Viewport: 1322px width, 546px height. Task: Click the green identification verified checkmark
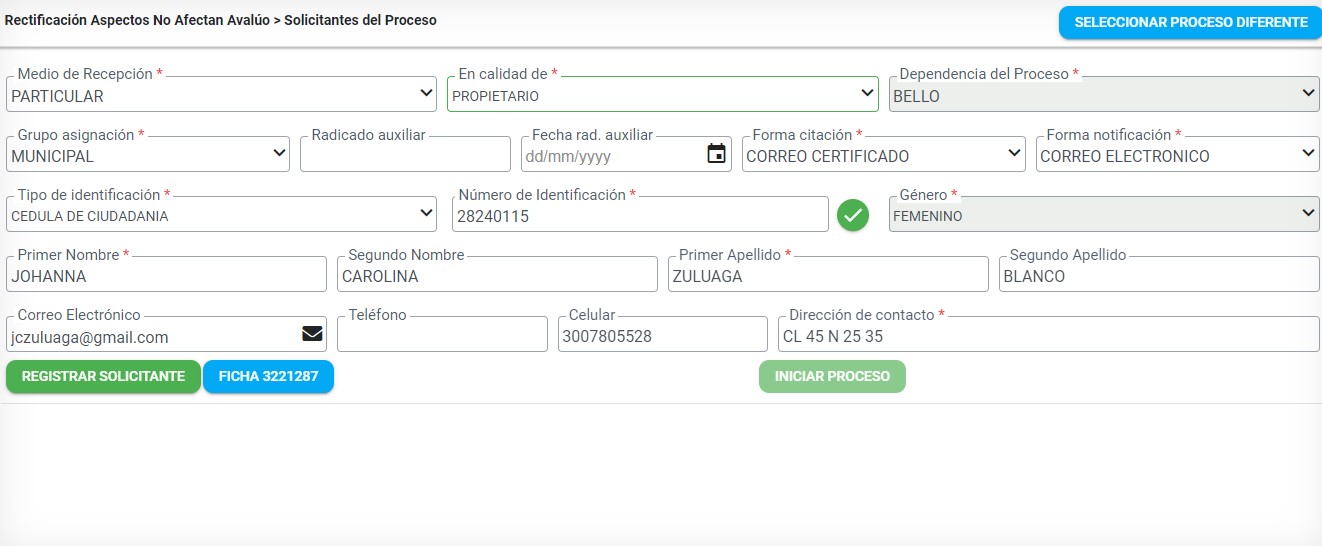coord(853,215)
